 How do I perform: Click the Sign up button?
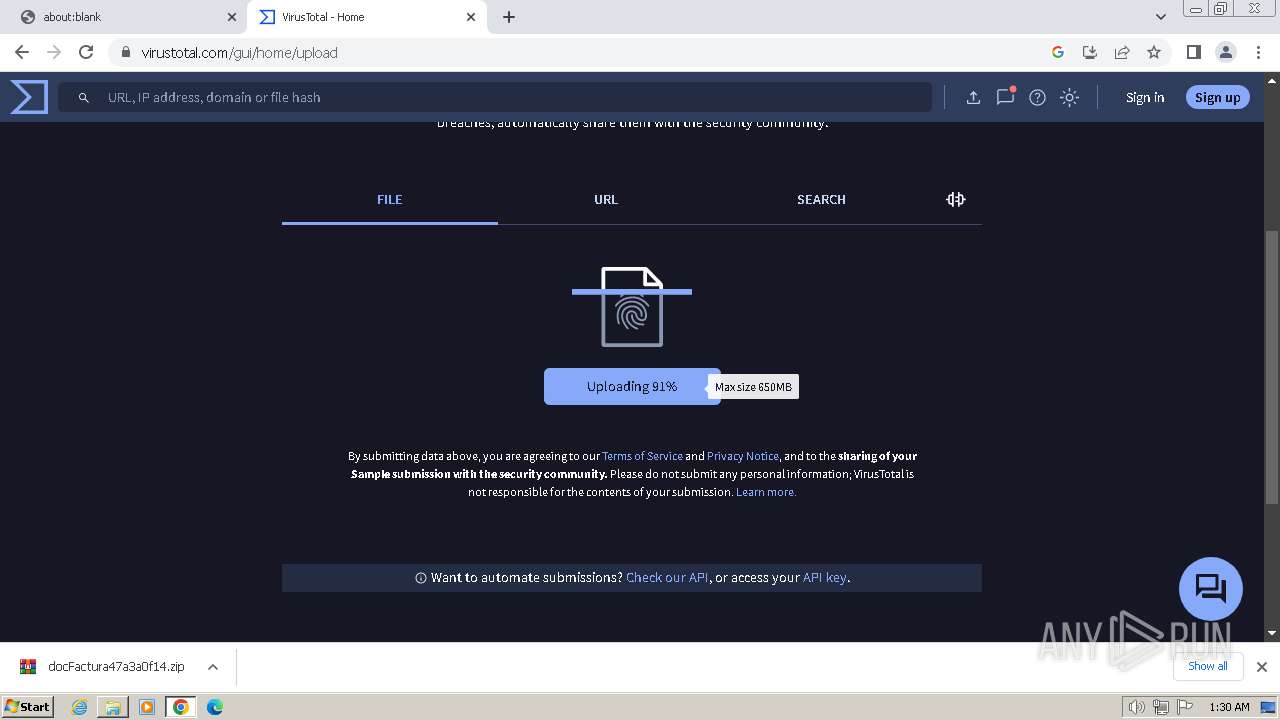[1217, 97]
